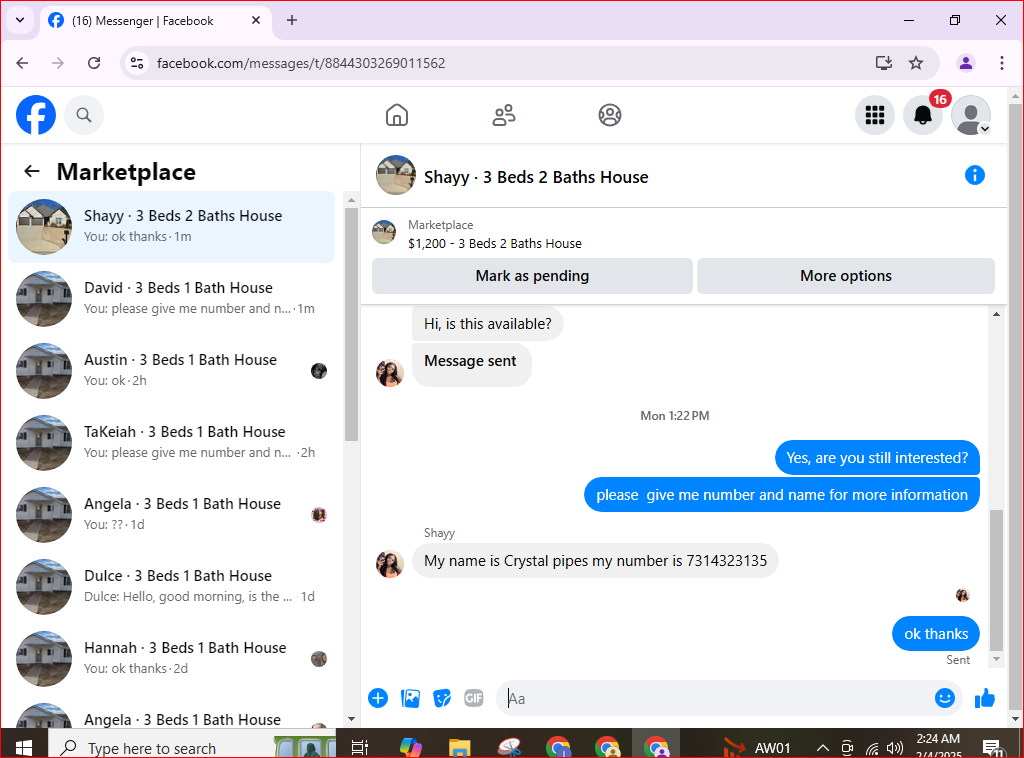Open the Facebook menu grid icon
This screenshot has width=1024, height=758.
click(x=874, y=115)
